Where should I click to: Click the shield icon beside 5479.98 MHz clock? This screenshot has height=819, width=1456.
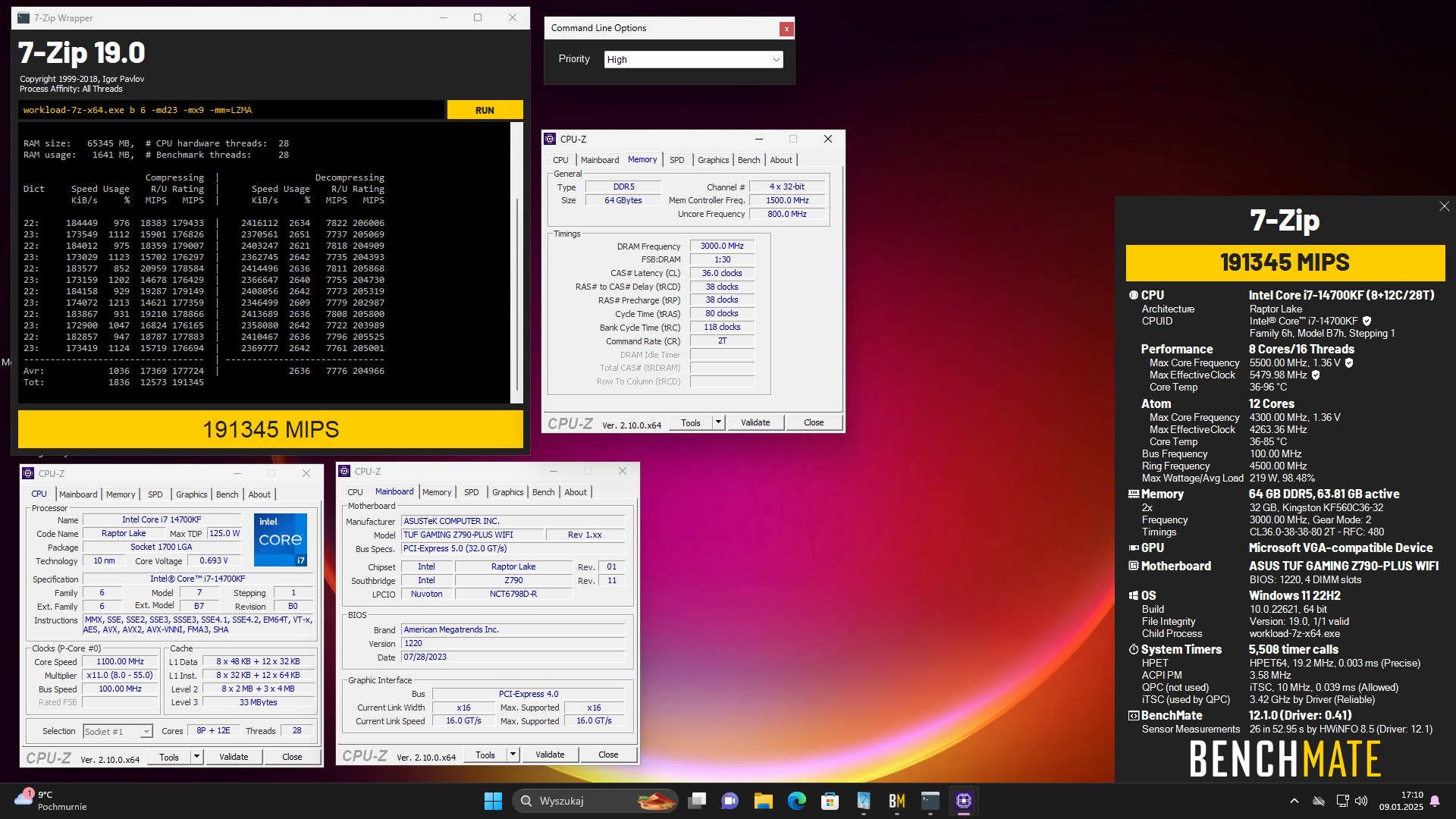point(1316,375)
